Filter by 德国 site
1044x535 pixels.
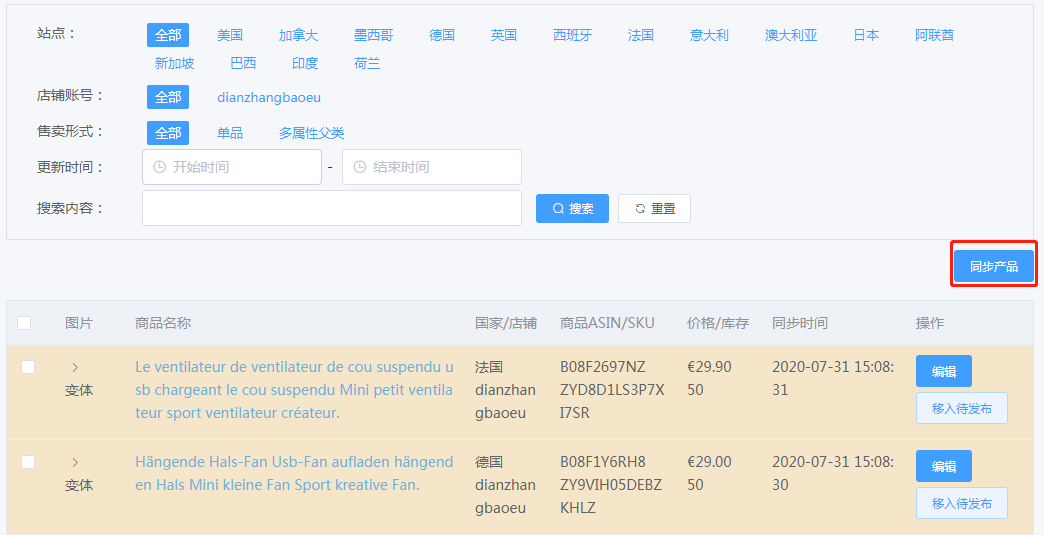pyautogui.click(x=442, y=35)
